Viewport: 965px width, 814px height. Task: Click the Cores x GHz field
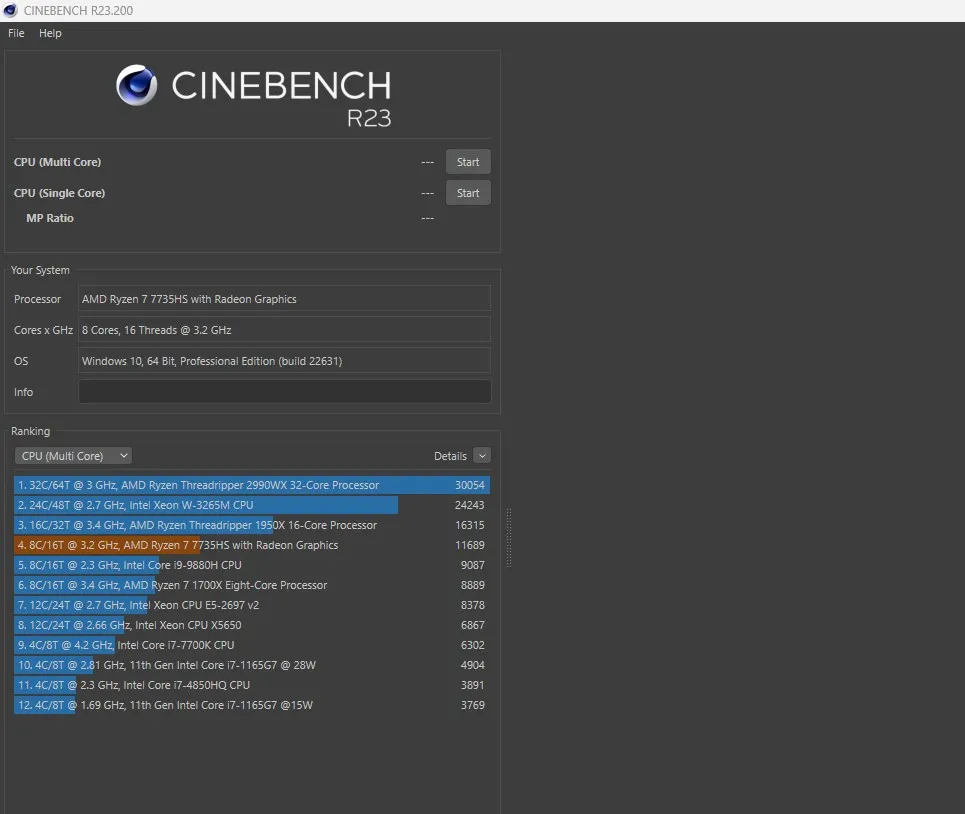[284, 330]
